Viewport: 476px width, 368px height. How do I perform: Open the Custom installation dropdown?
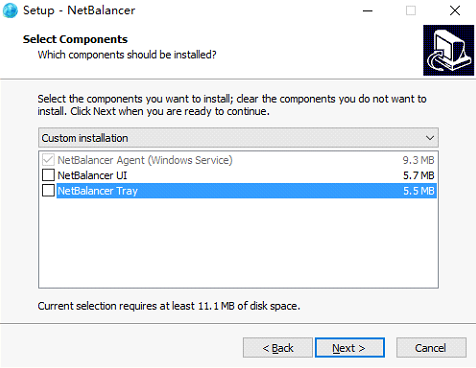coord(238,138)
